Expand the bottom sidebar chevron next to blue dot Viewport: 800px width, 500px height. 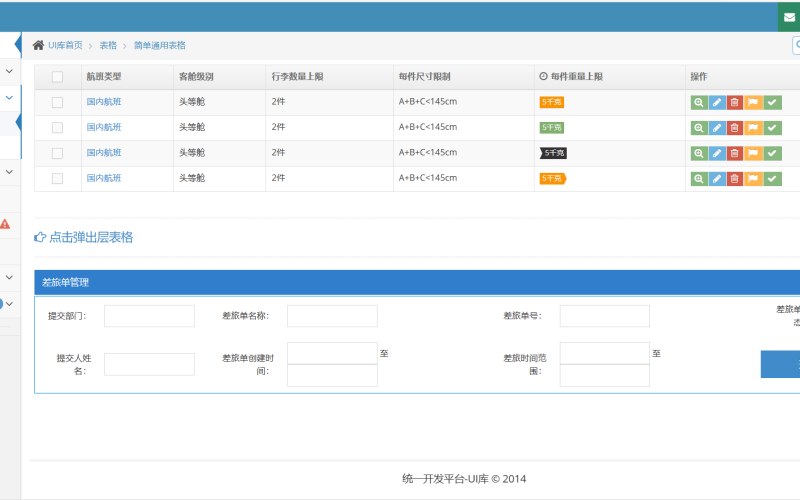9,304
